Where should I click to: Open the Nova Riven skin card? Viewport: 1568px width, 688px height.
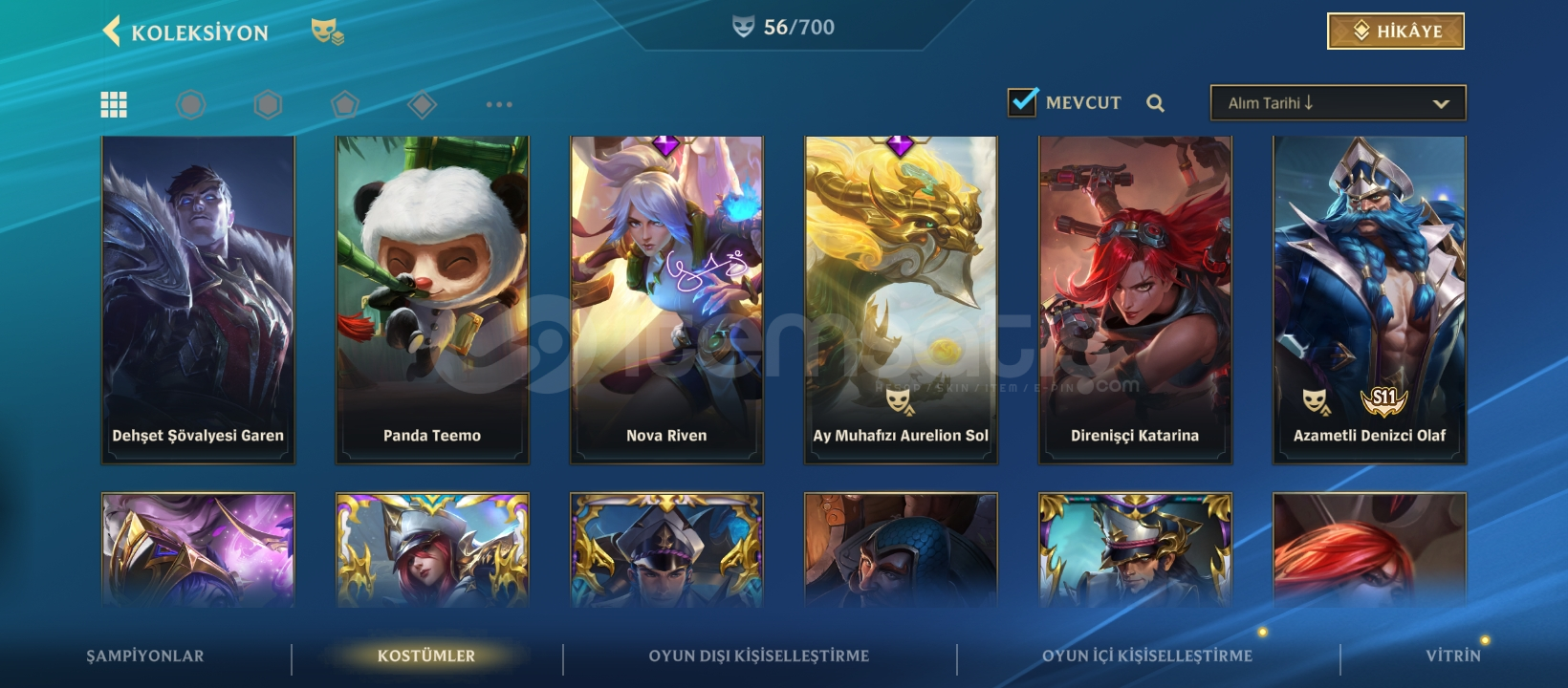pyautogui.click(x=666, y=300)
